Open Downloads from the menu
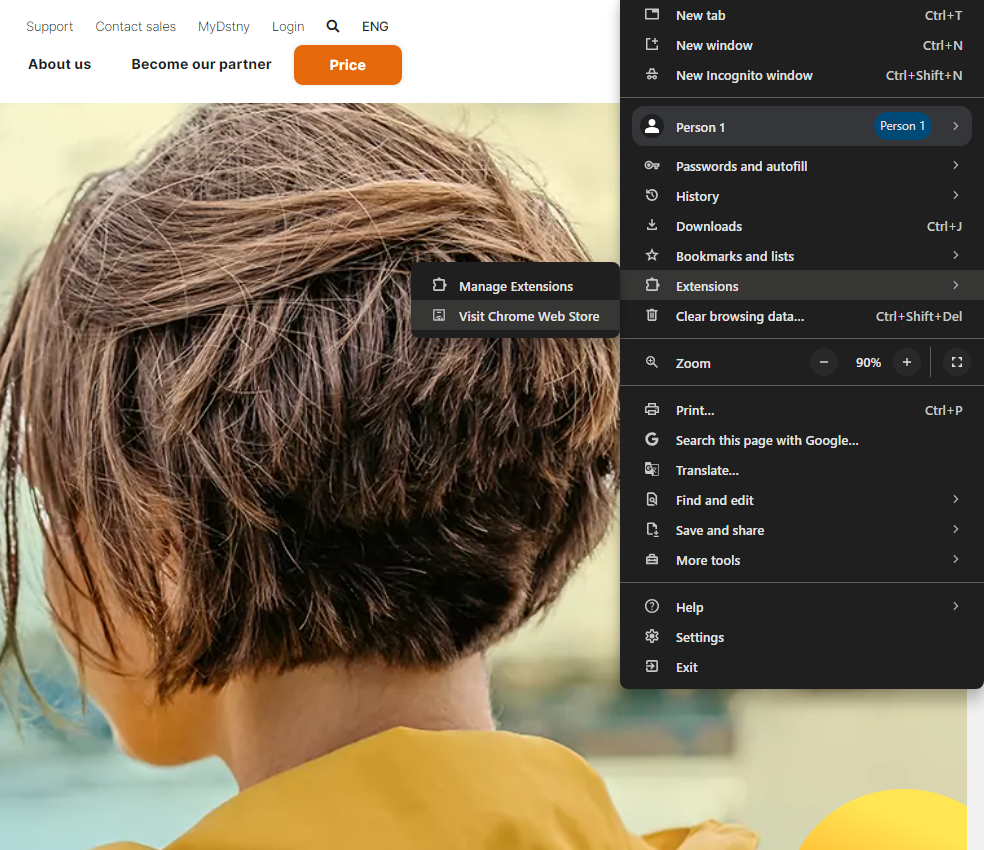Viewport: 984px width, 850px height. 802,226
